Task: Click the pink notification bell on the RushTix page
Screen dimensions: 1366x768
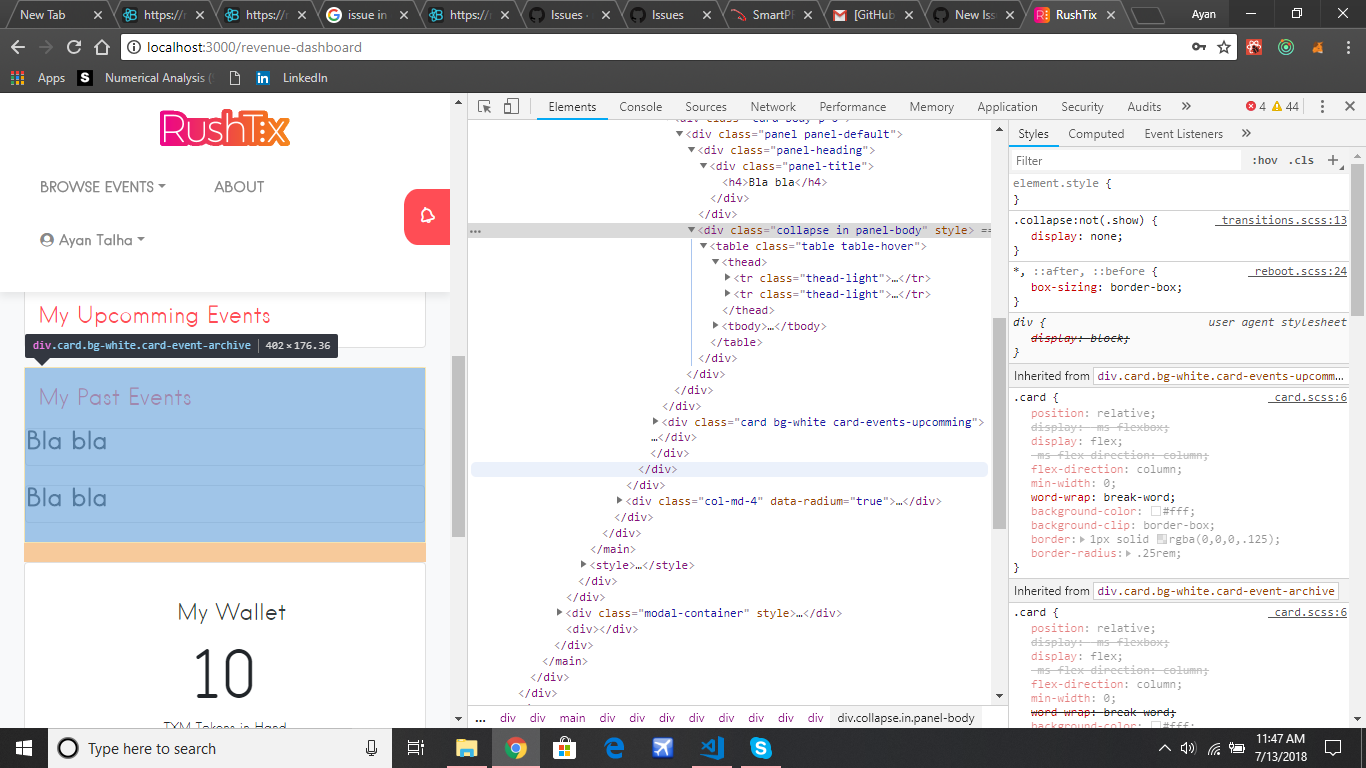Action: 426,217
